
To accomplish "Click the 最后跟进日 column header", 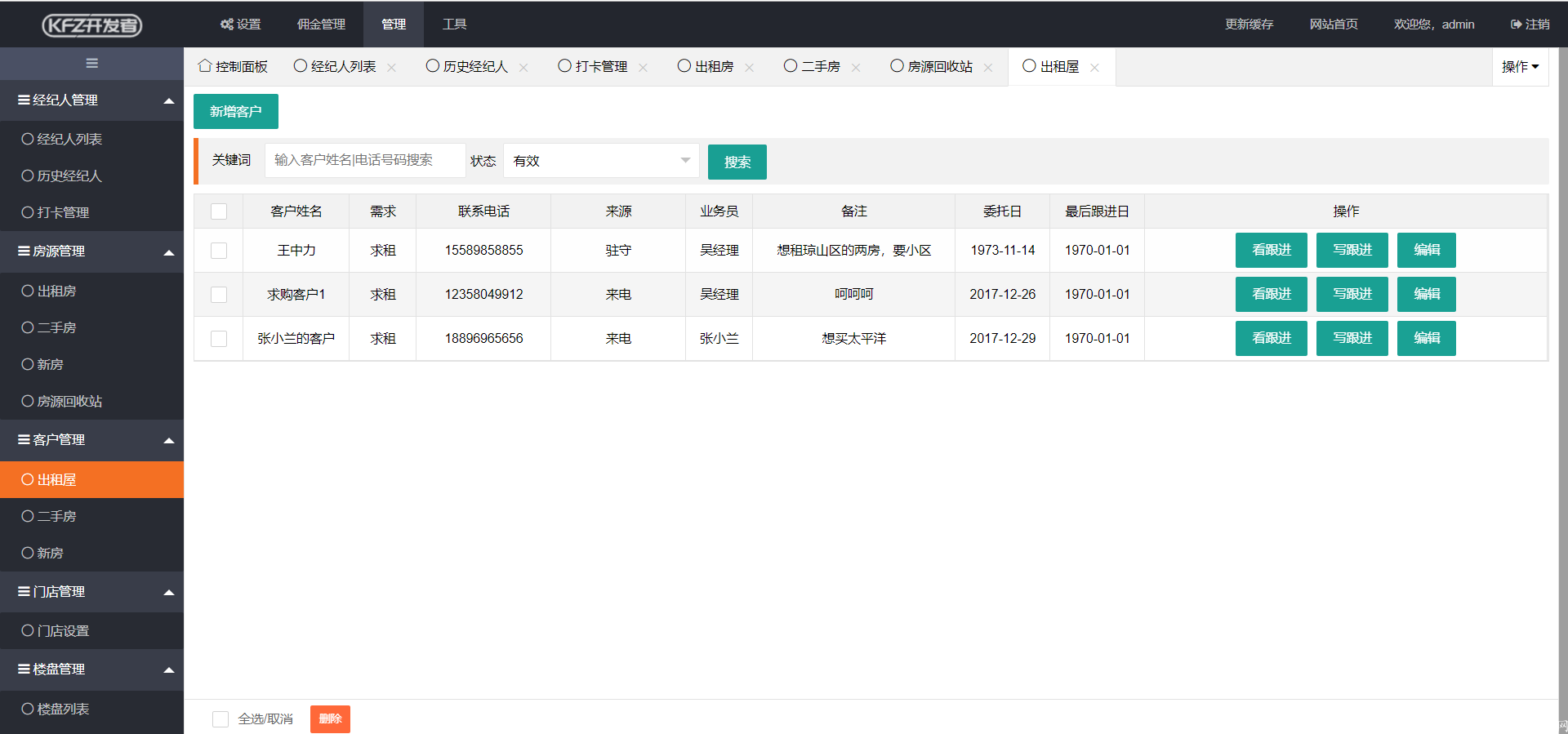I will (x=1097, y=211).
